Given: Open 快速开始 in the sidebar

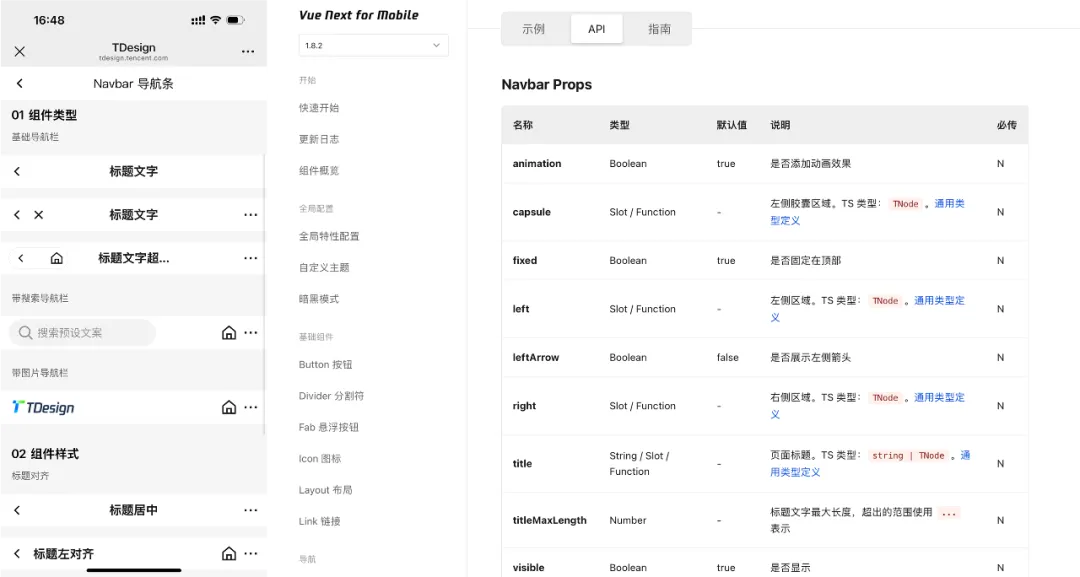Looking at the screenshot, I should click(x=319, y=108).
